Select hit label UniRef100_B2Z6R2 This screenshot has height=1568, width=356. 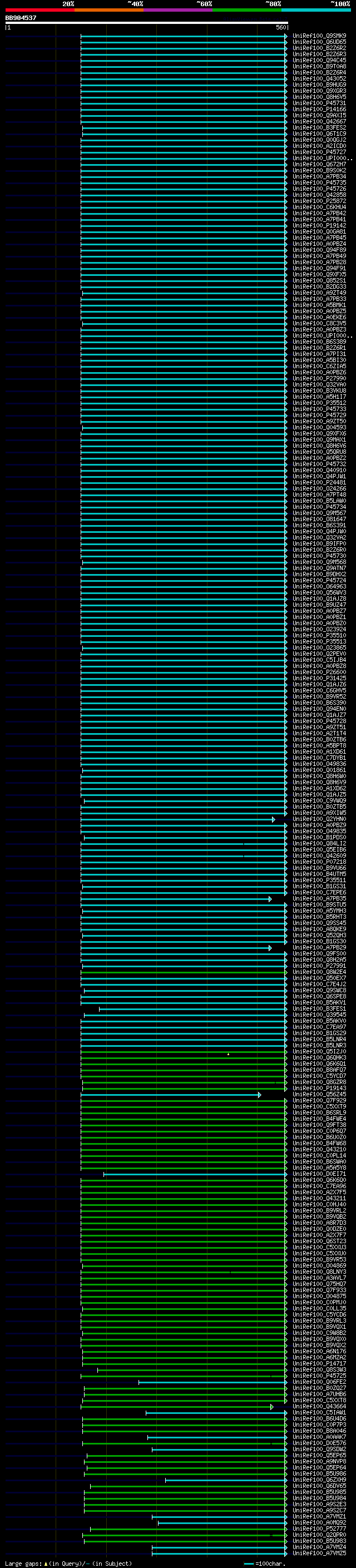(319, 48)
